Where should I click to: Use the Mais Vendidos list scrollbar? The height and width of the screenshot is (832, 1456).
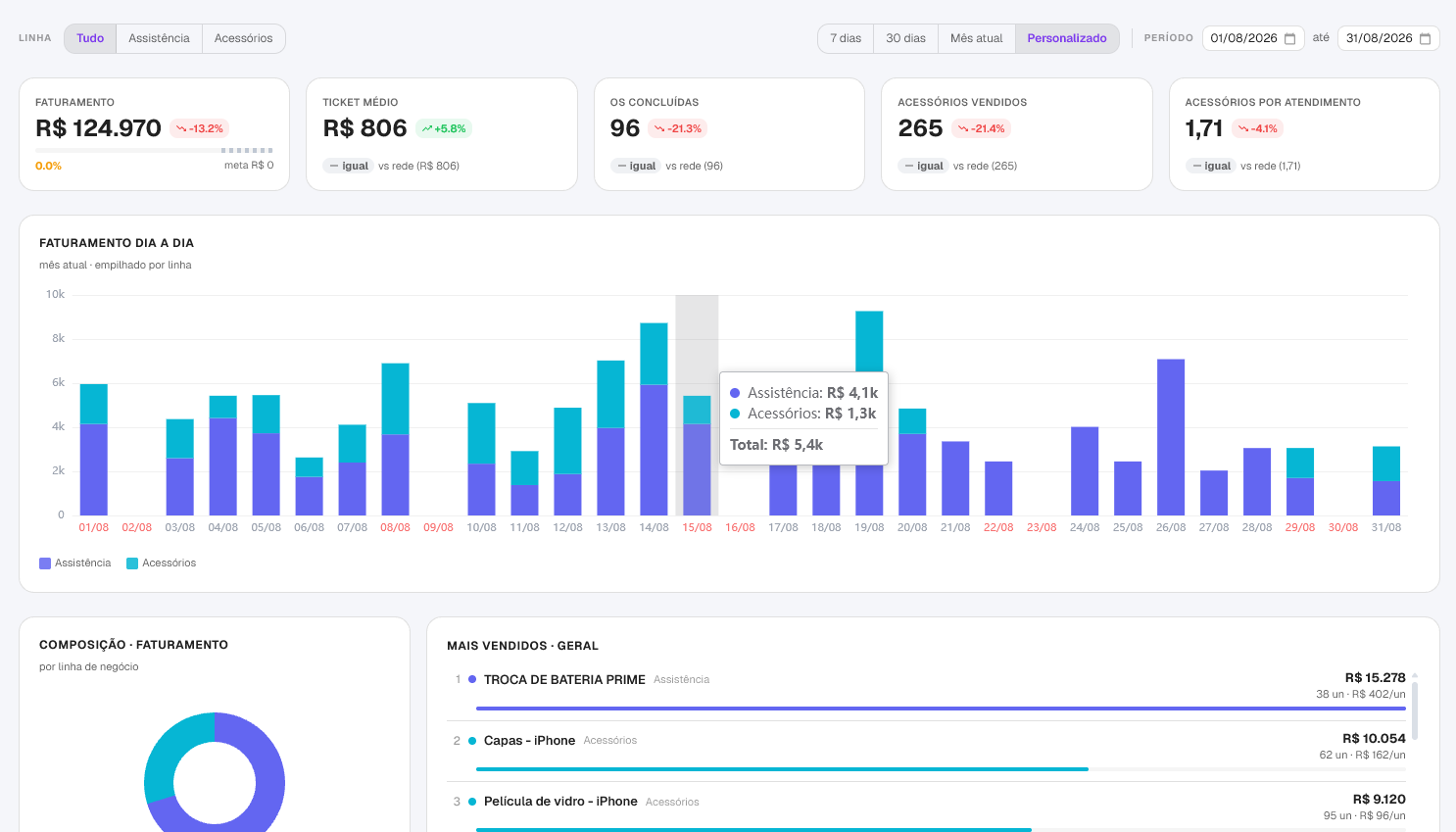tap(1415, 710)
